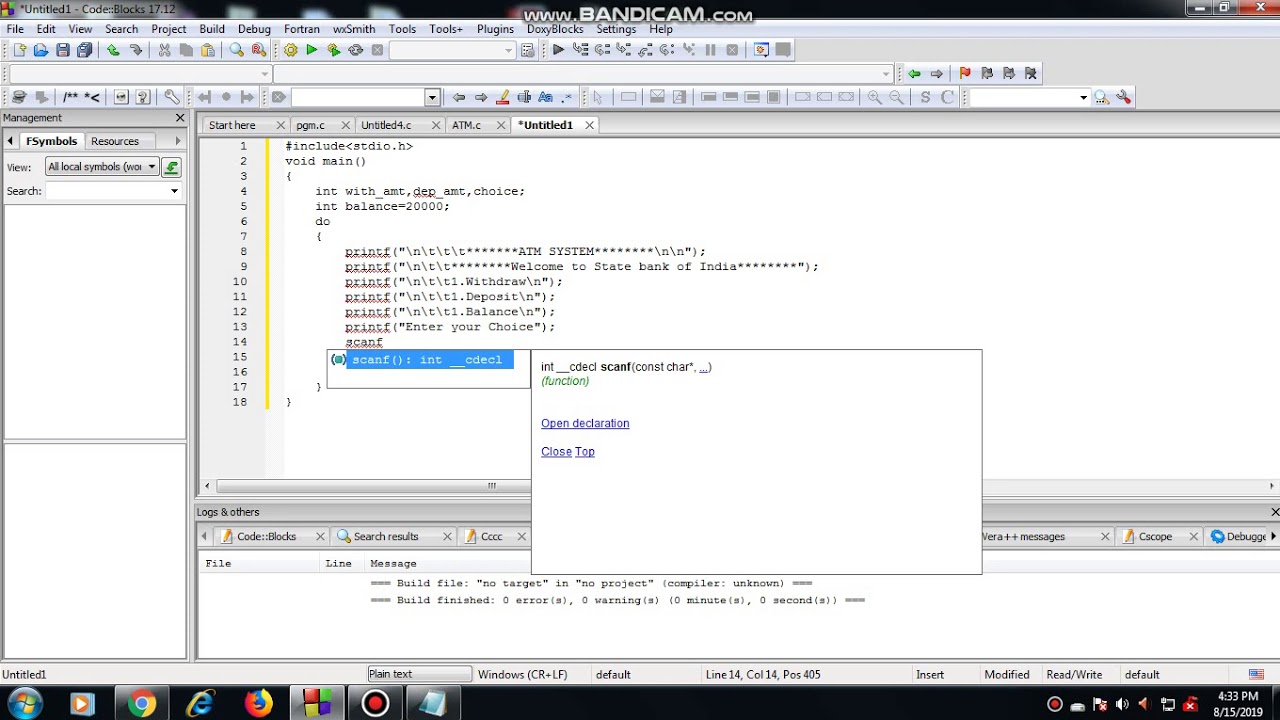Image resolution: width=1280 pixels, height=720 pixels.
Task: Open DoxyBlocks preferences wrench icon
Action: (172, 97)
